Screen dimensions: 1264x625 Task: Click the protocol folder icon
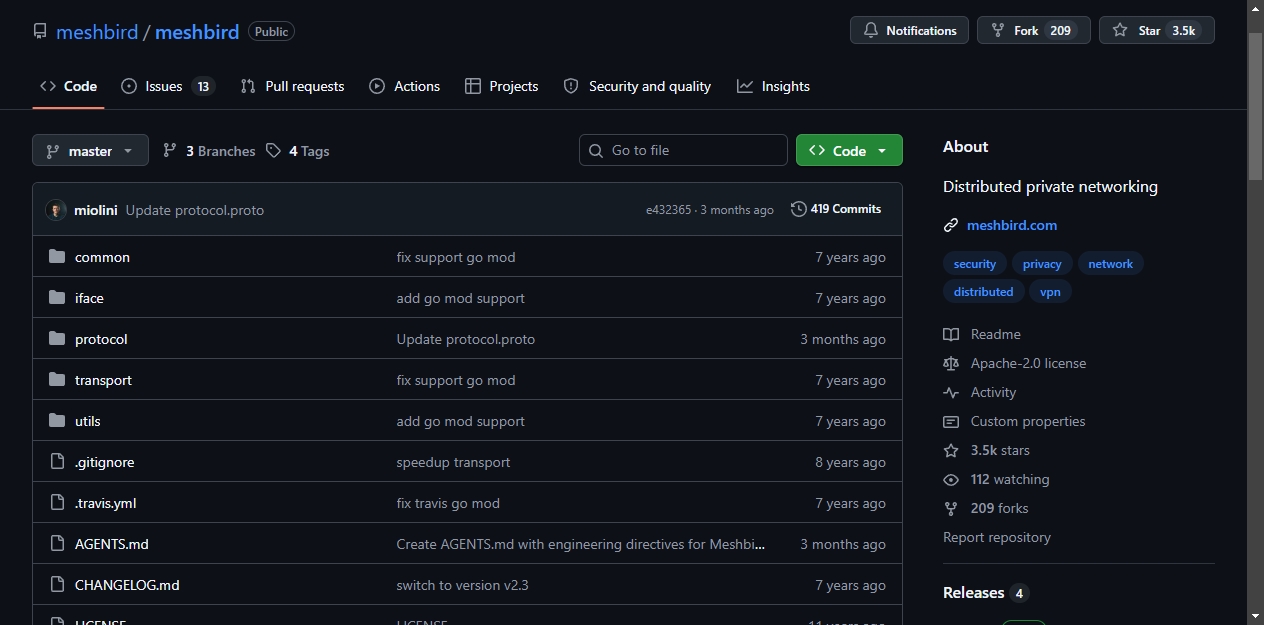(x=57, y=339)
